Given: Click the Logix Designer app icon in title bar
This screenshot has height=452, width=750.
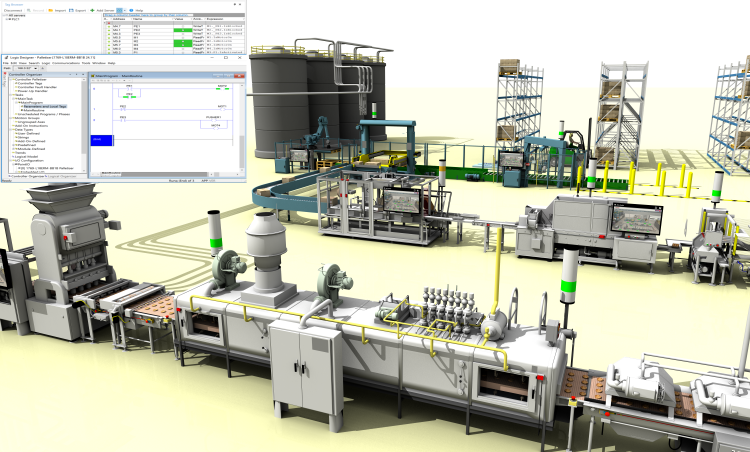Looking at the screenshot, I should pyautogui.click(x=6, y=57).
